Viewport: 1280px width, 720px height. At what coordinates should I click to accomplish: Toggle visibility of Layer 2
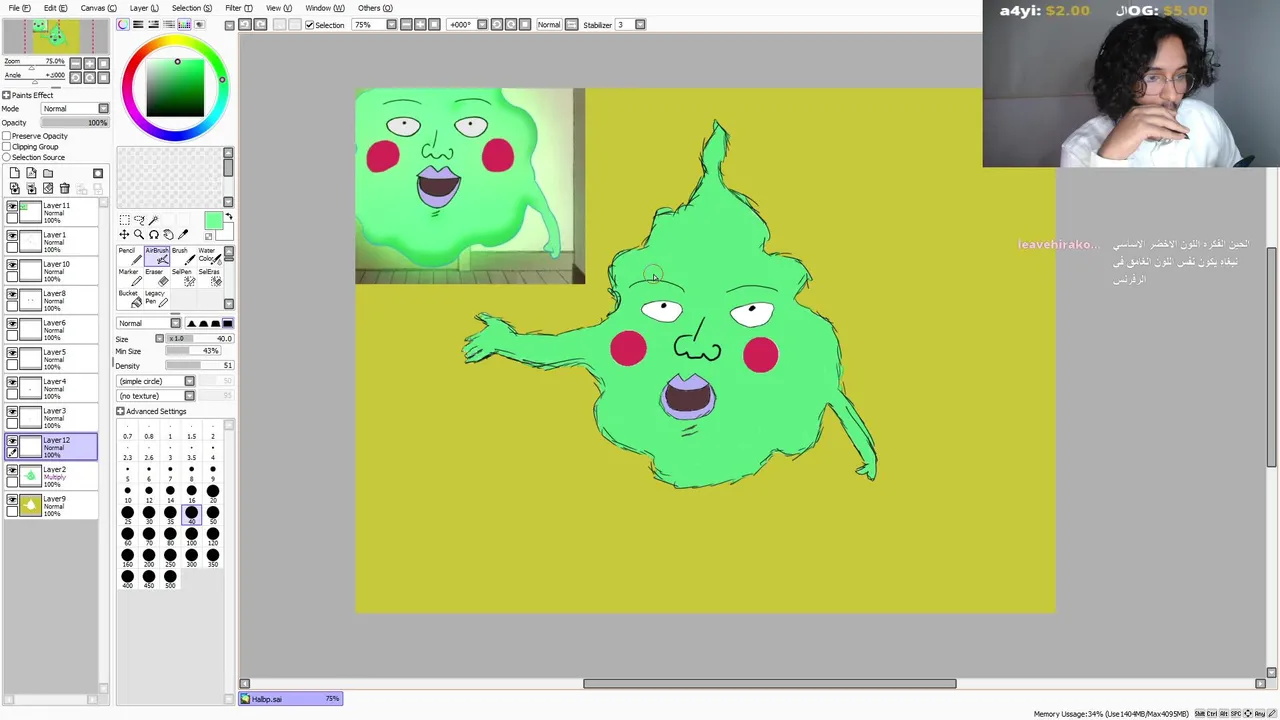tap(12, 470)
